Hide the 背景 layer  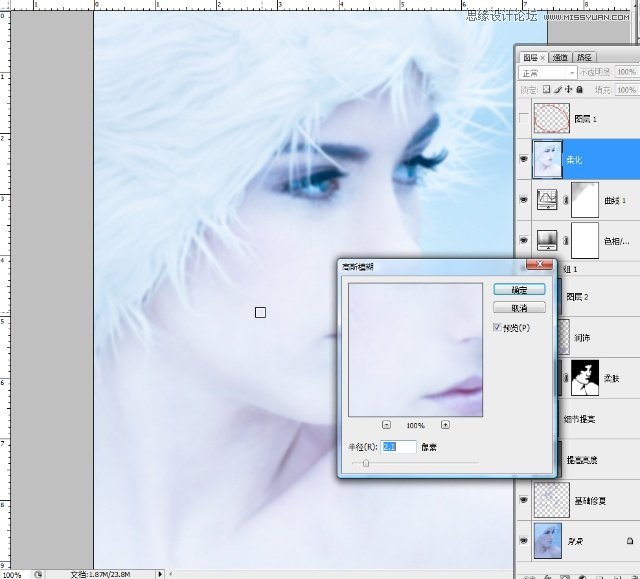point(524,541)
